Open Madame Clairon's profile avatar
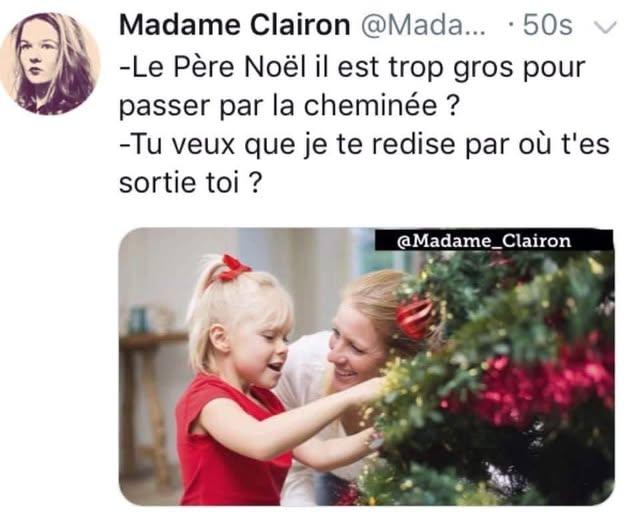 (x=50, y=63)
